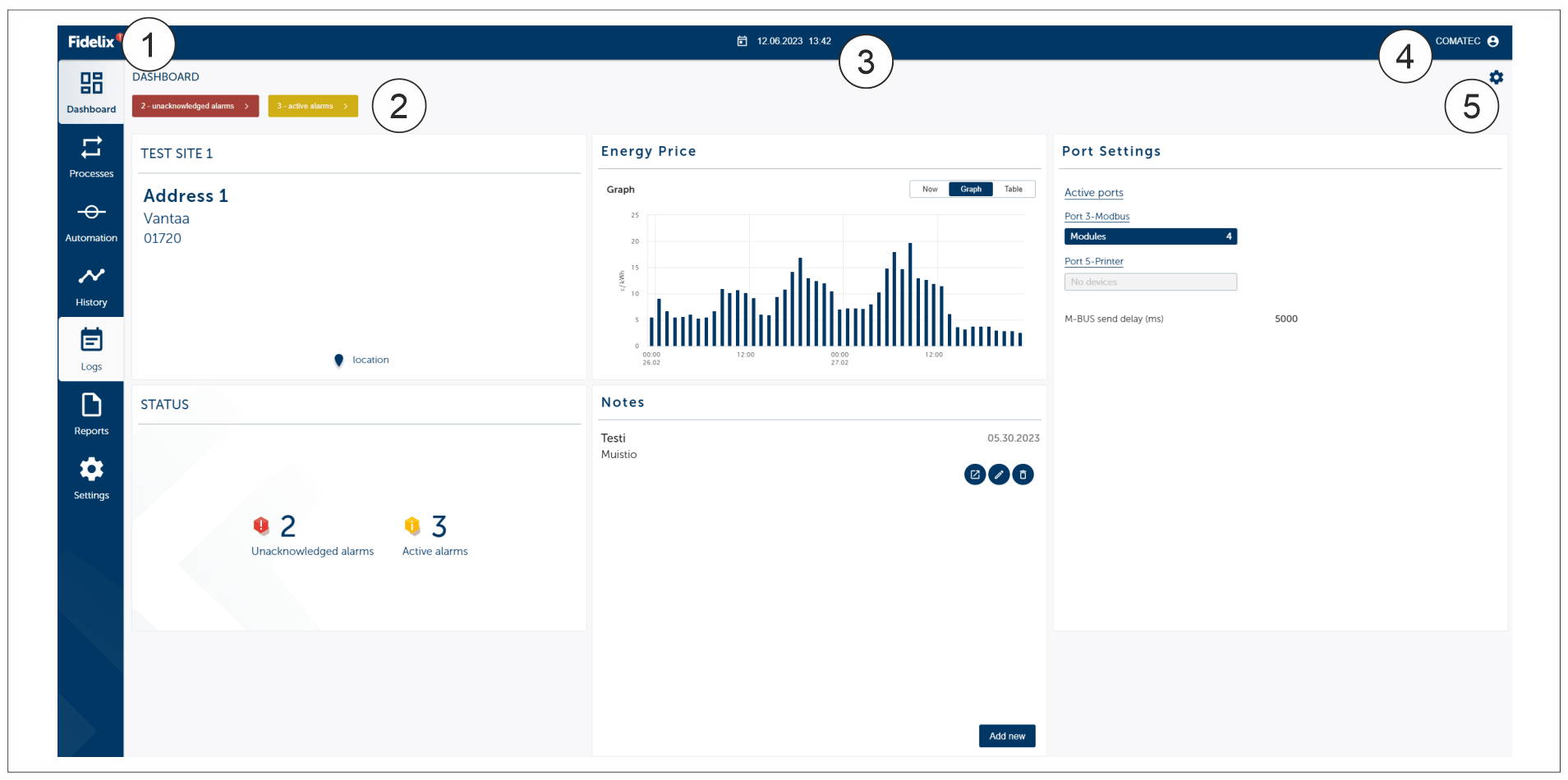Click the Unacknowledged alarms status label
The image size is (1568, 780).
click(x=312, y=552)
